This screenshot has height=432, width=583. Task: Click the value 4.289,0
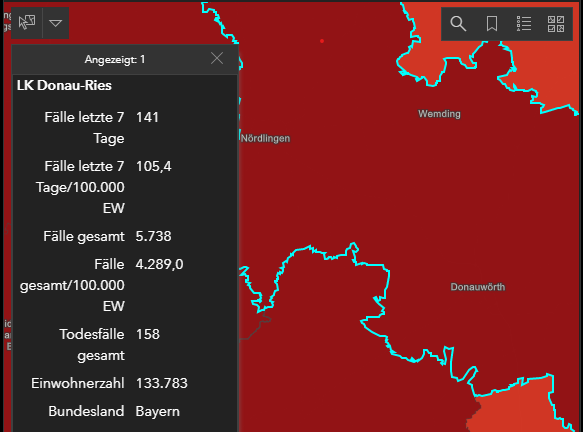pos(159,264)
